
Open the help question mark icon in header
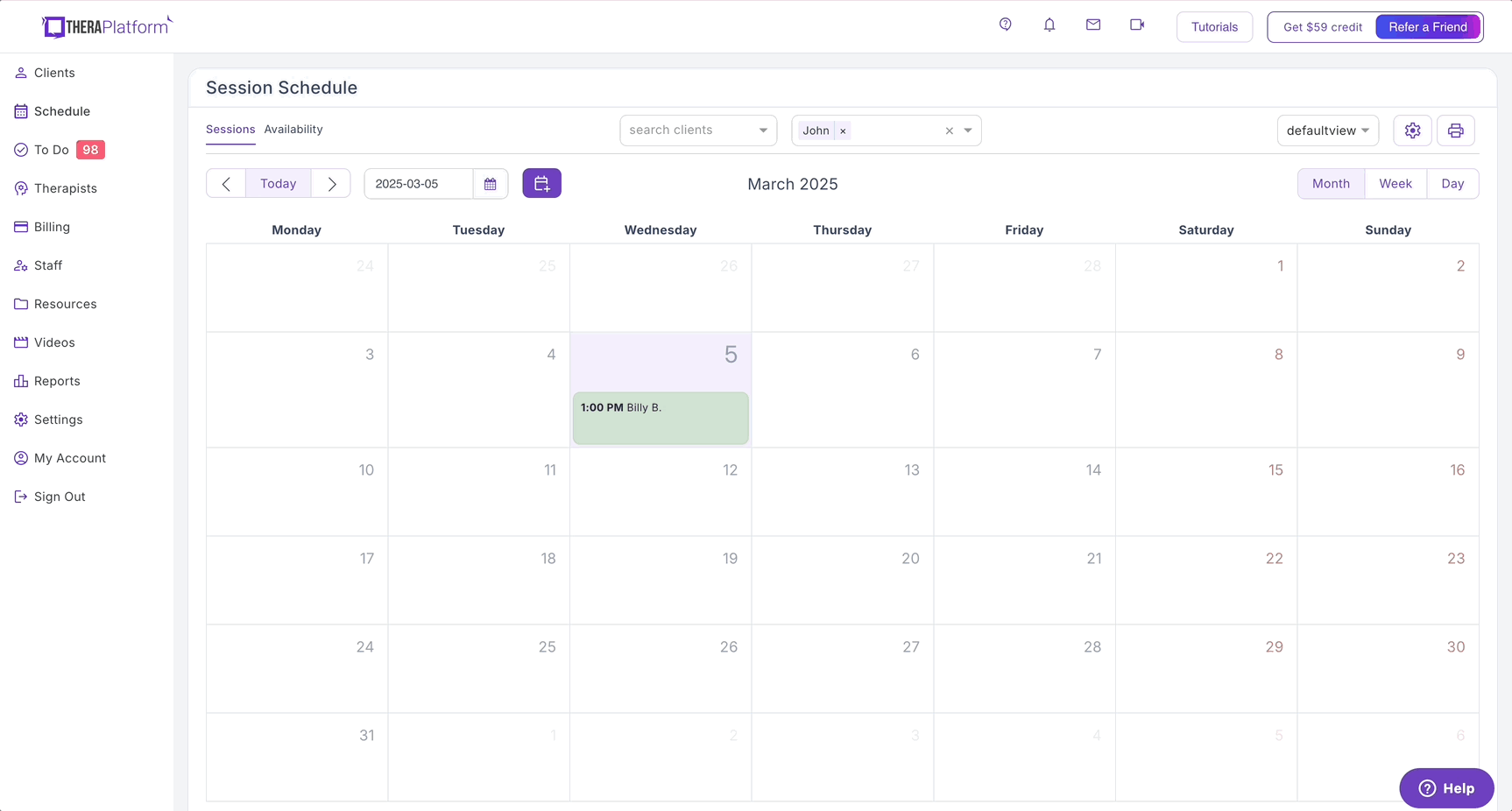tap(1005, 25)
